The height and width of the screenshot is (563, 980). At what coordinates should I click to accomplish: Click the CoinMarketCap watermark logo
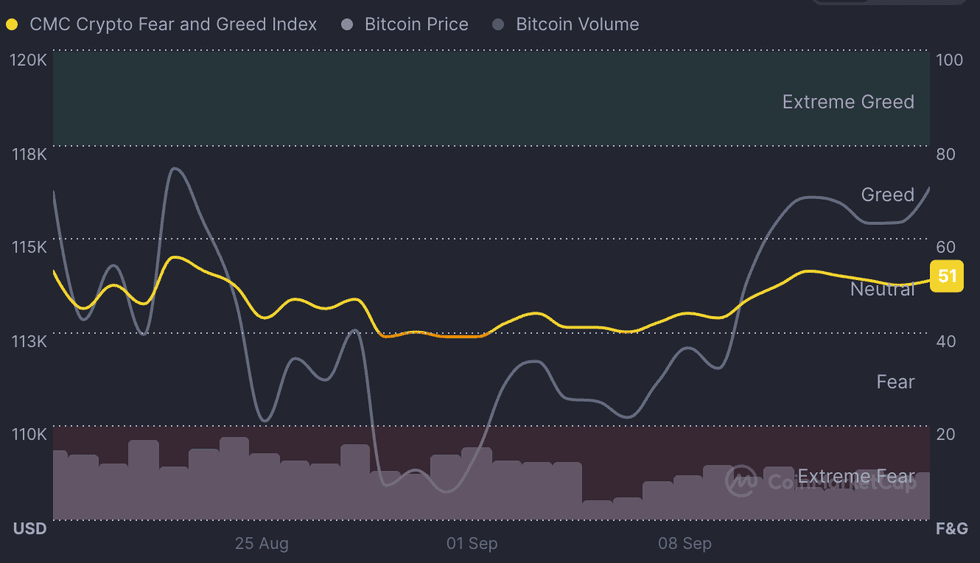click(x=741, y=481)
